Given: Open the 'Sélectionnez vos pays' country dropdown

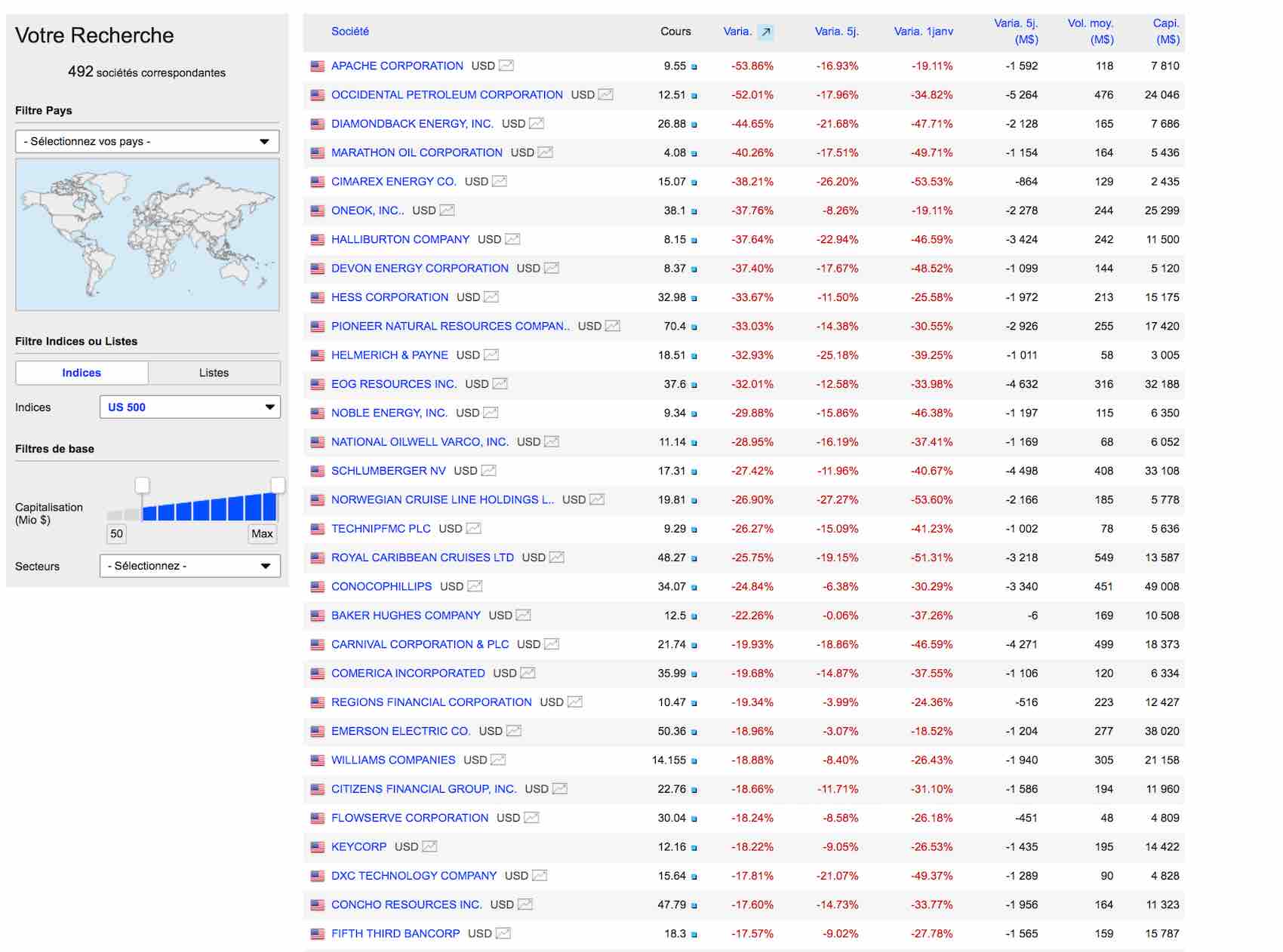Looking at the screenshot, I should pyautogui.click(x=147, y=141).
